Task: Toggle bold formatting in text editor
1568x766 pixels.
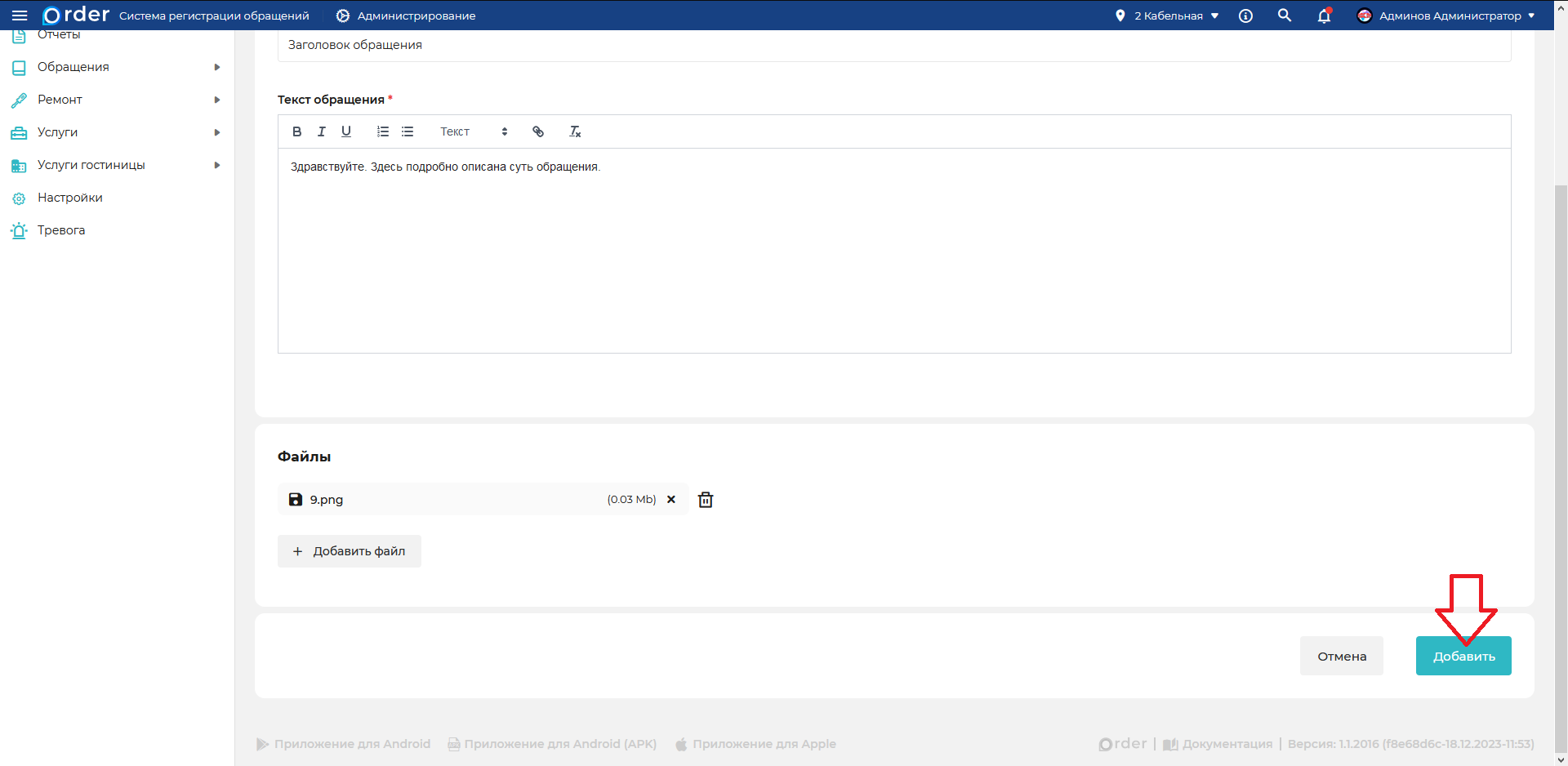Action: tap(297, 131)
